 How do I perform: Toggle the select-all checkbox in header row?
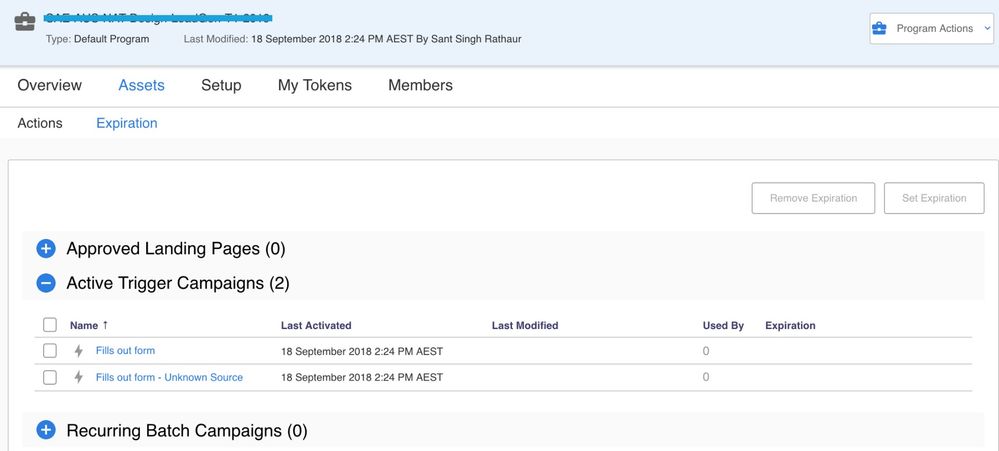(50, 325)
